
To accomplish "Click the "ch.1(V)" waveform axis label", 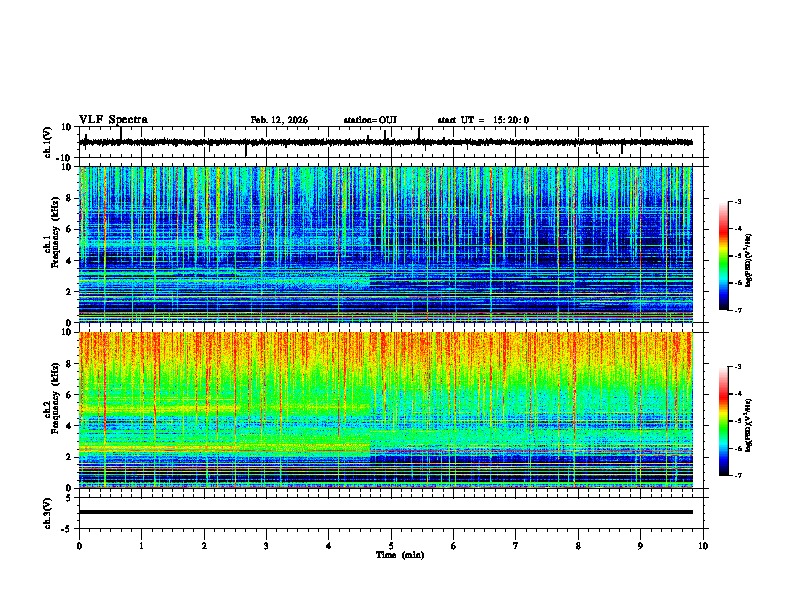I will point(48,142).
